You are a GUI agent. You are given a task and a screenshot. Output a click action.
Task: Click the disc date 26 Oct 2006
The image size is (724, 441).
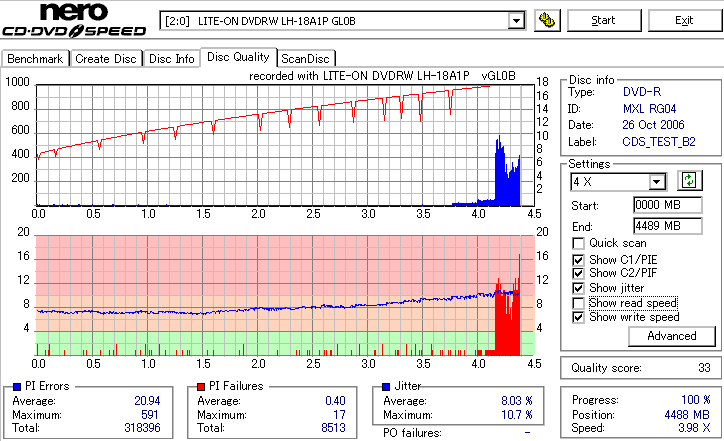[x=653, y=125]
